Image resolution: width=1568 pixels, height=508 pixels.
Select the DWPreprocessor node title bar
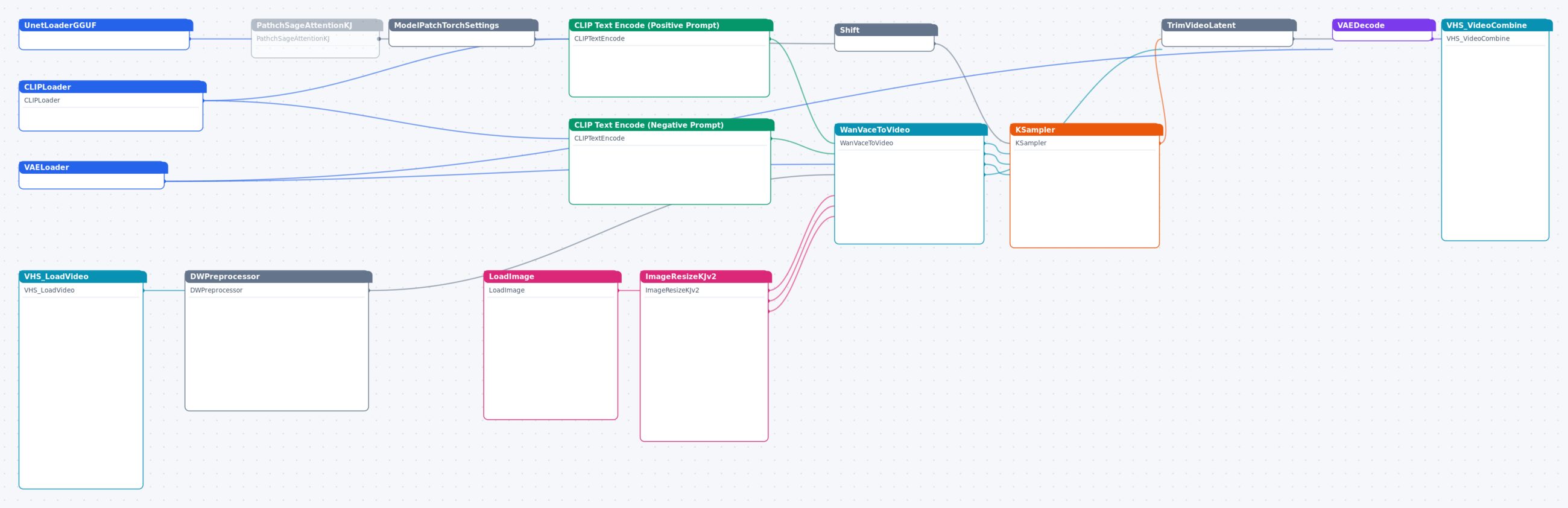278,276
